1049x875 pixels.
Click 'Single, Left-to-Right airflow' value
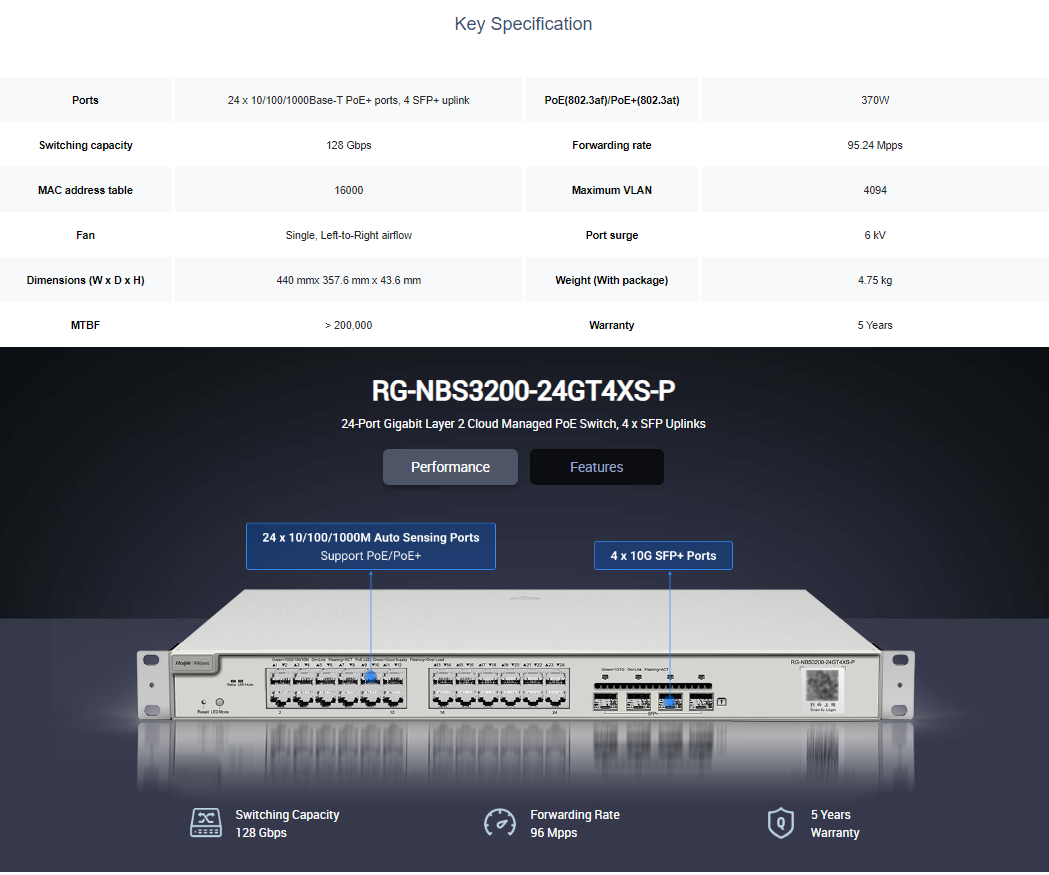[x=349, y=235]
